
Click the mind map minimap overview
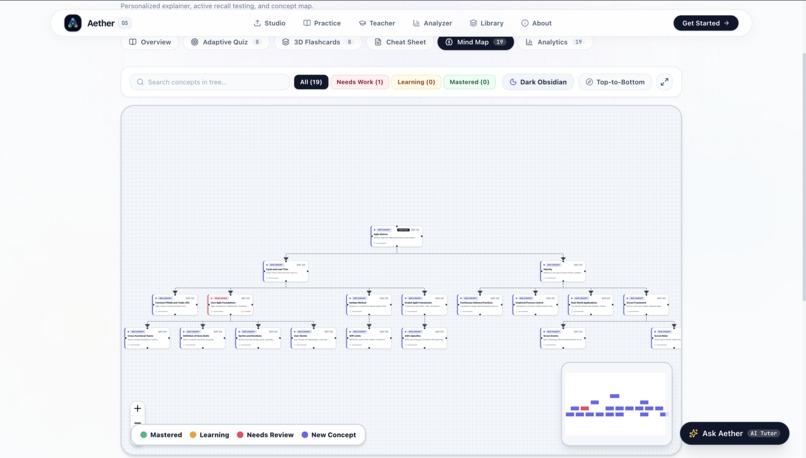coord(616,404)
